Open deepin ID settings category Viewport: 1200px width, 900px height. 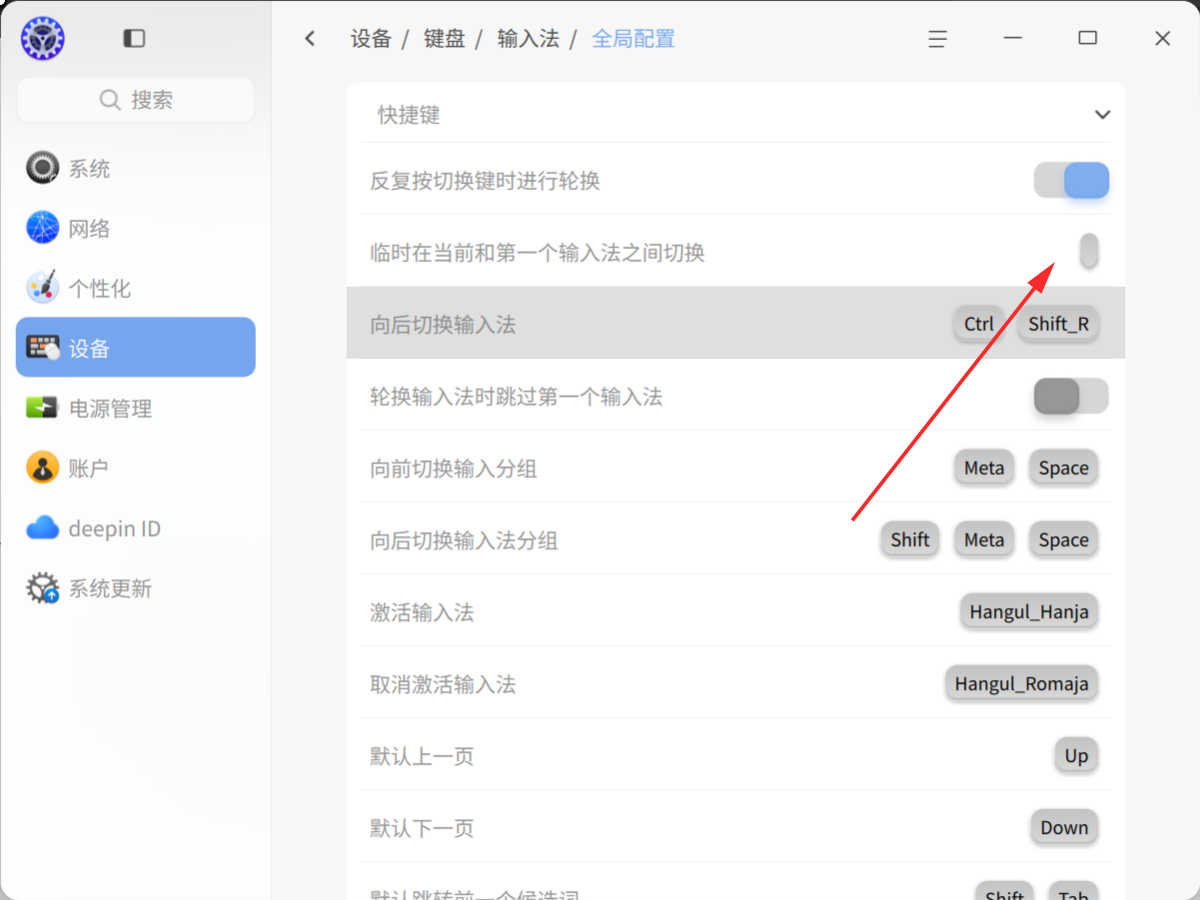click(136, 528)
